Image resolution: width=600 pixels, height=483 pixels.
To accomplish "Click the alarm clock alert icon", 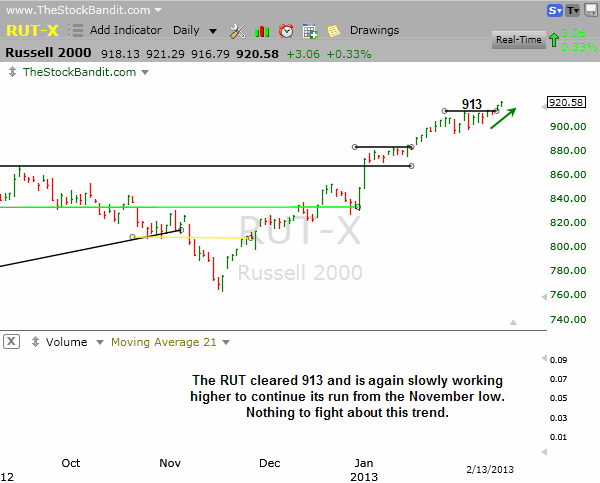I will 286,30.
